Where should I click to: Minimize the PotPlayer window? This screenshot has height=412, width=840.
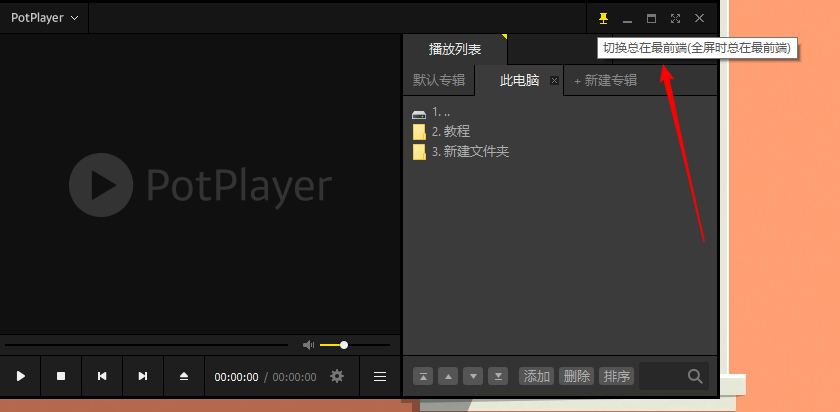(x=627, y=19)
